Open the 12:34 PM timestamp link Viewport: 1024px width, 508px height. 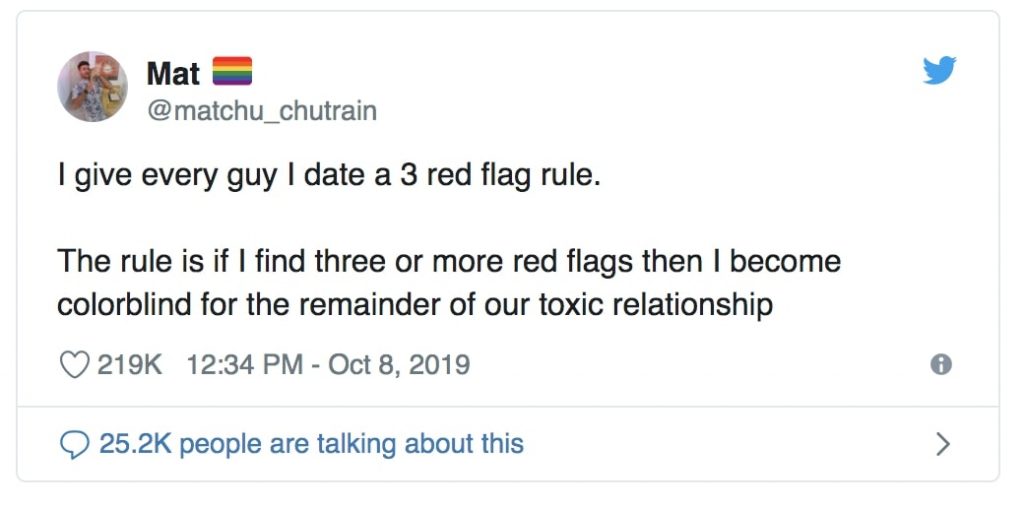click(244, 364)
